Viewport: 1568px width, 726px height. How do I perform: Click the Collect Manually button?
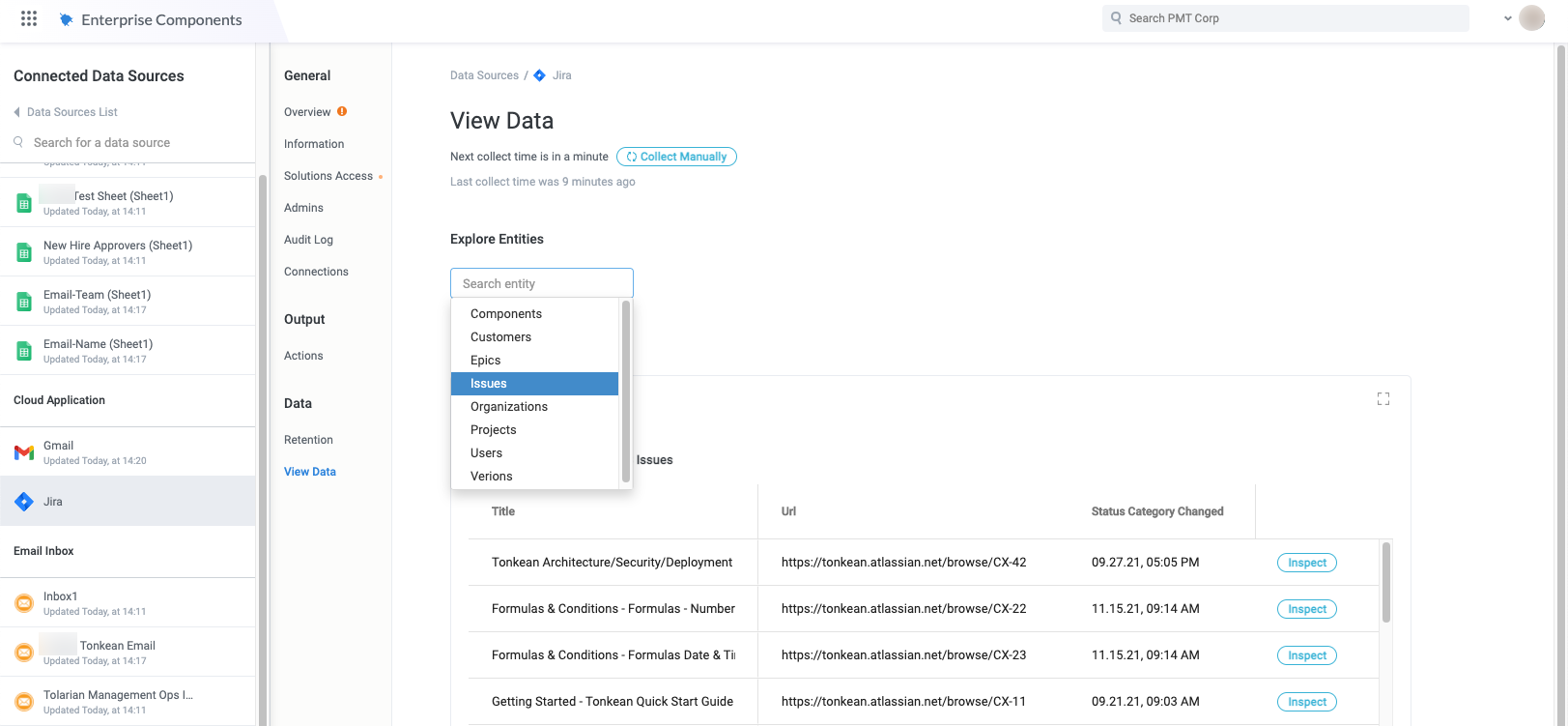point(676,157)
